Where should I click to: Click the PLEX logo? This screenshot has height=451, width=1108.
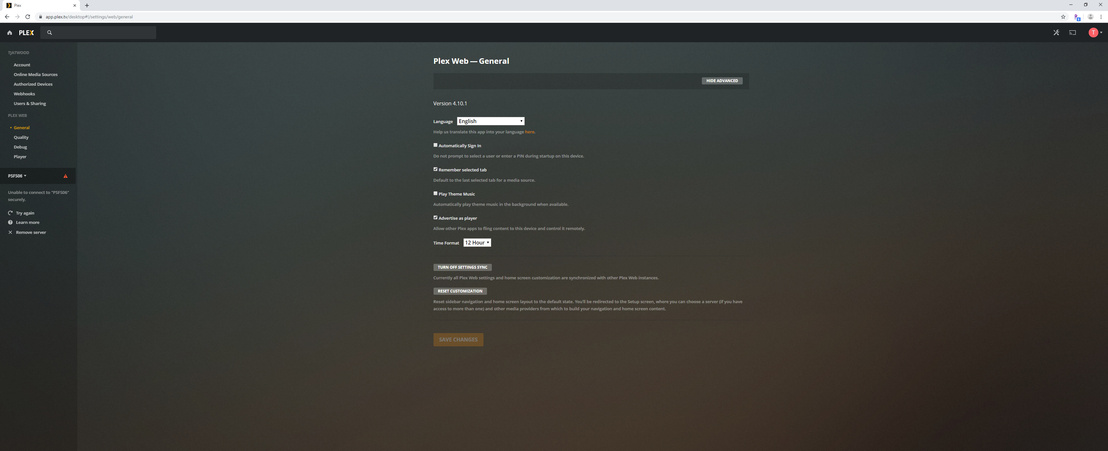(26, 33)
